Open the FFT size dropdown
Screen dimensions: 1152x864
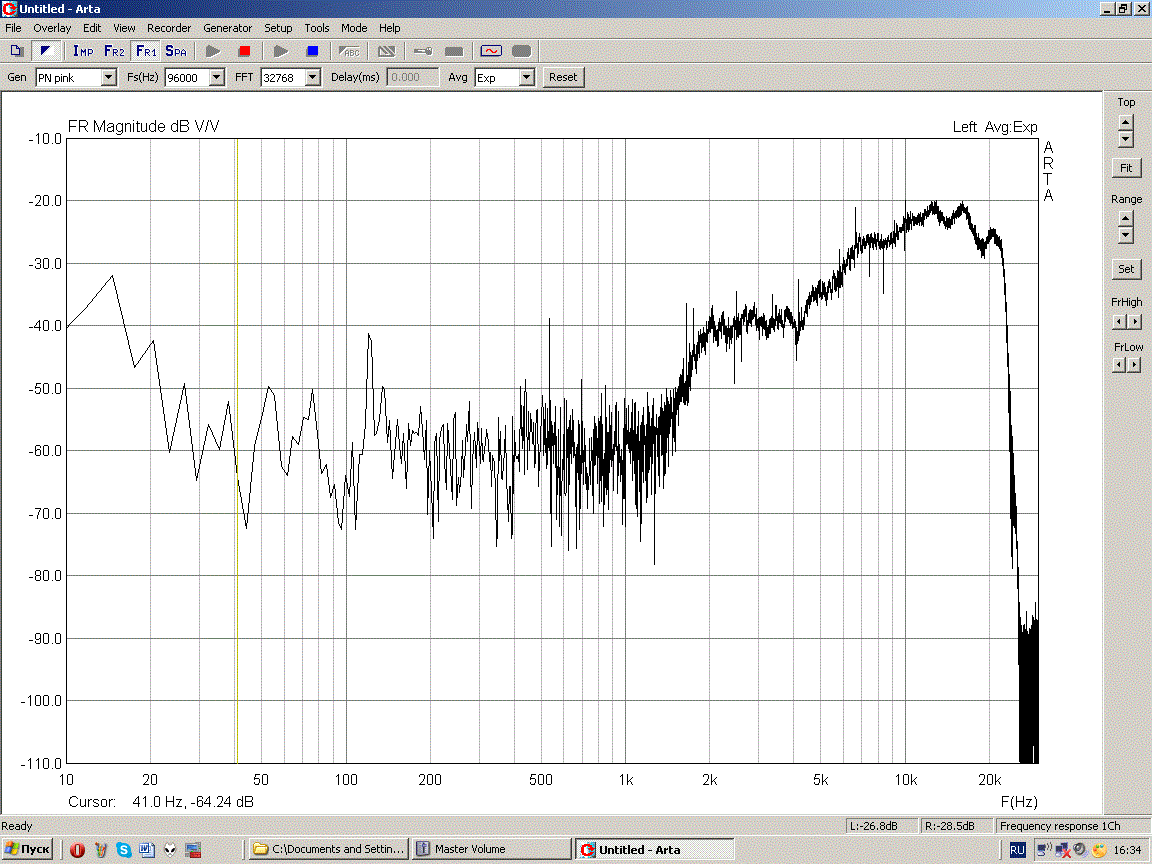pos(312,77)
